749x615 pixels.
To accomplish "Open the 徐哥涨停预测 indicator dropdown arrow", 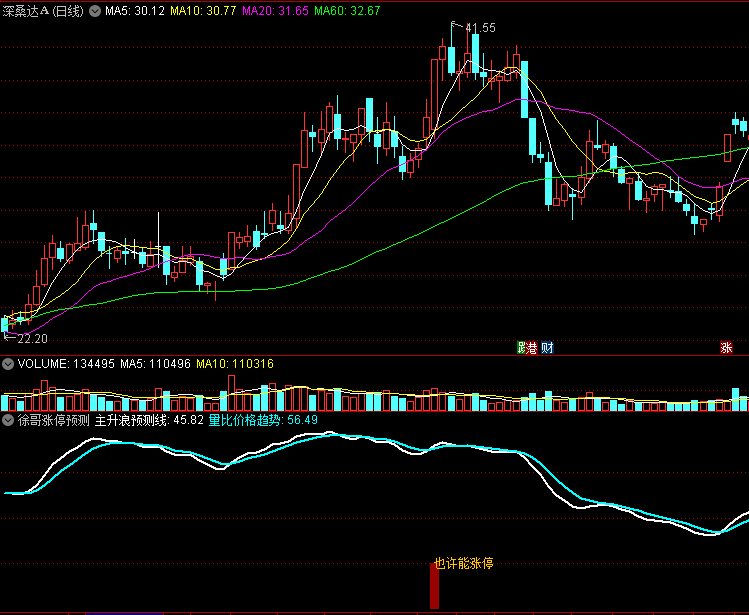I will point(8,421).
